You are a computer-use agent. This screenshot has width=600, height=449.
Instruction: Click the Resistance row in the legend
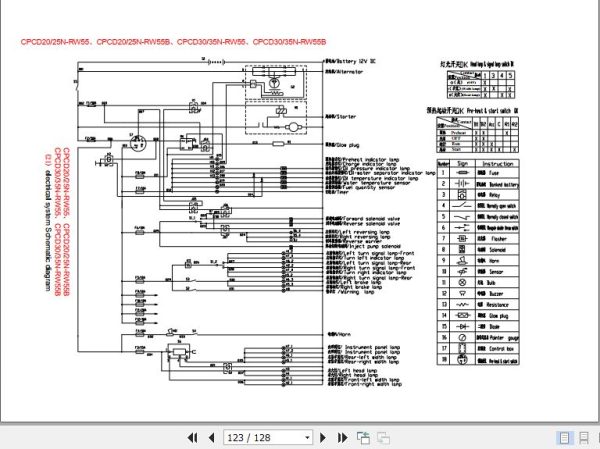coord(478,305)
